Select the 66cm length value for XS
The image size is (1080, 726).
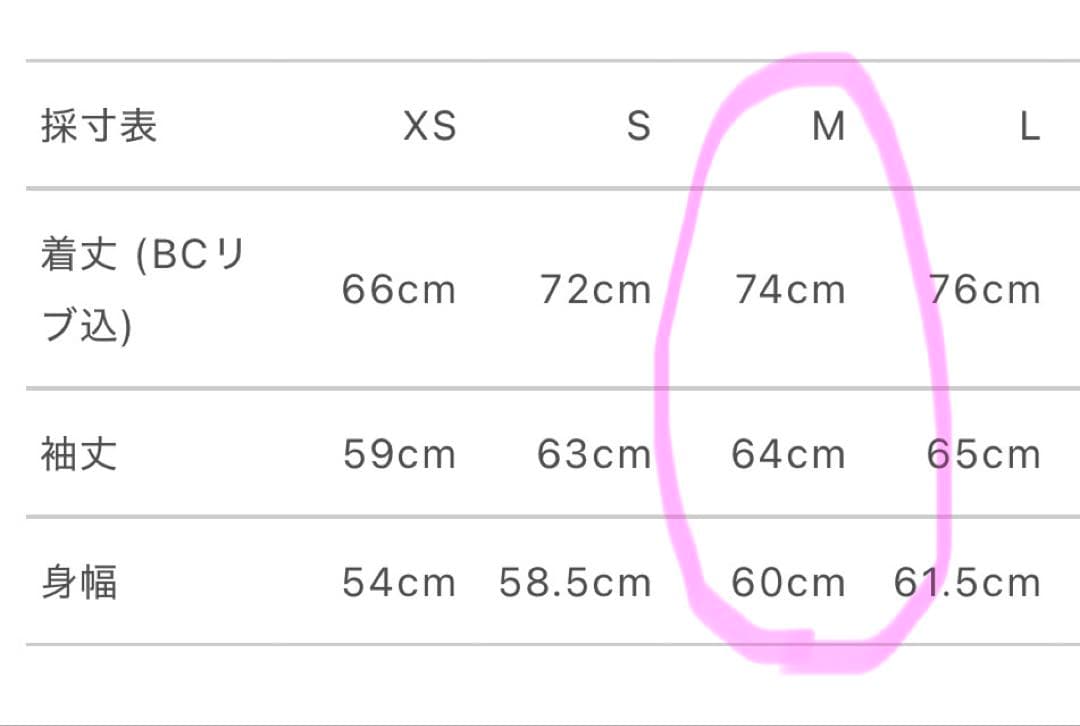point(399,290)
